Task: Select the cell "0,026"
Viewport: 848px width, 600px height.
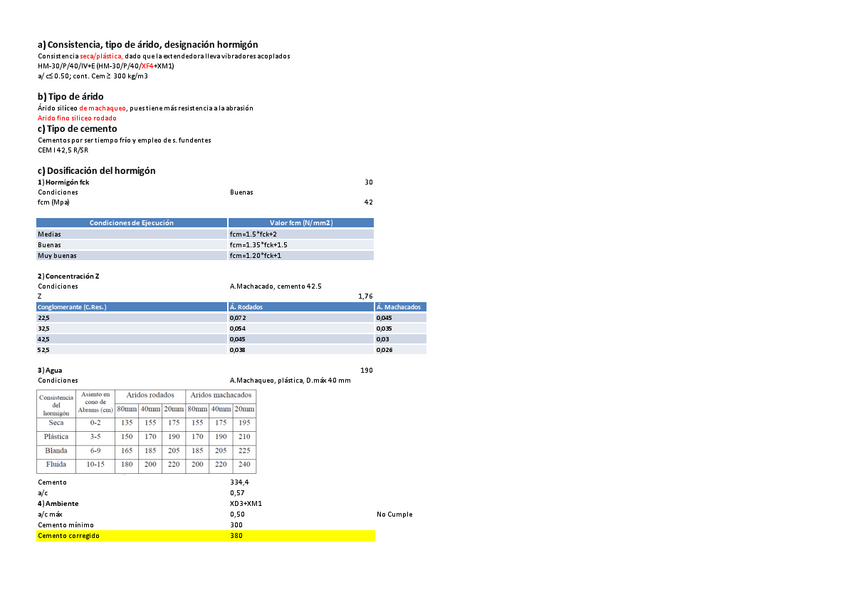Action: tap(385, 350)
